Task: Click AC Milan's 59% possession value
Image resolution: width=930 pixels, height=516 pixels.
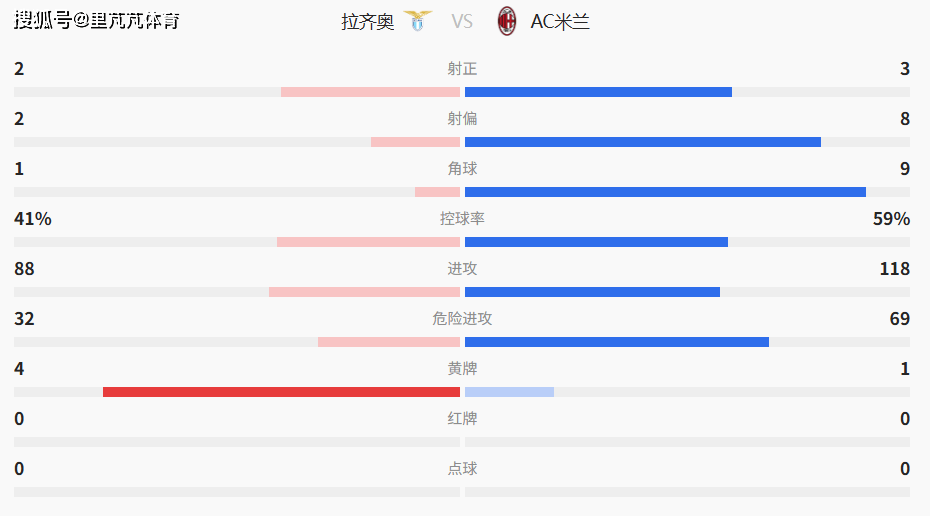Action: (891, 219)
